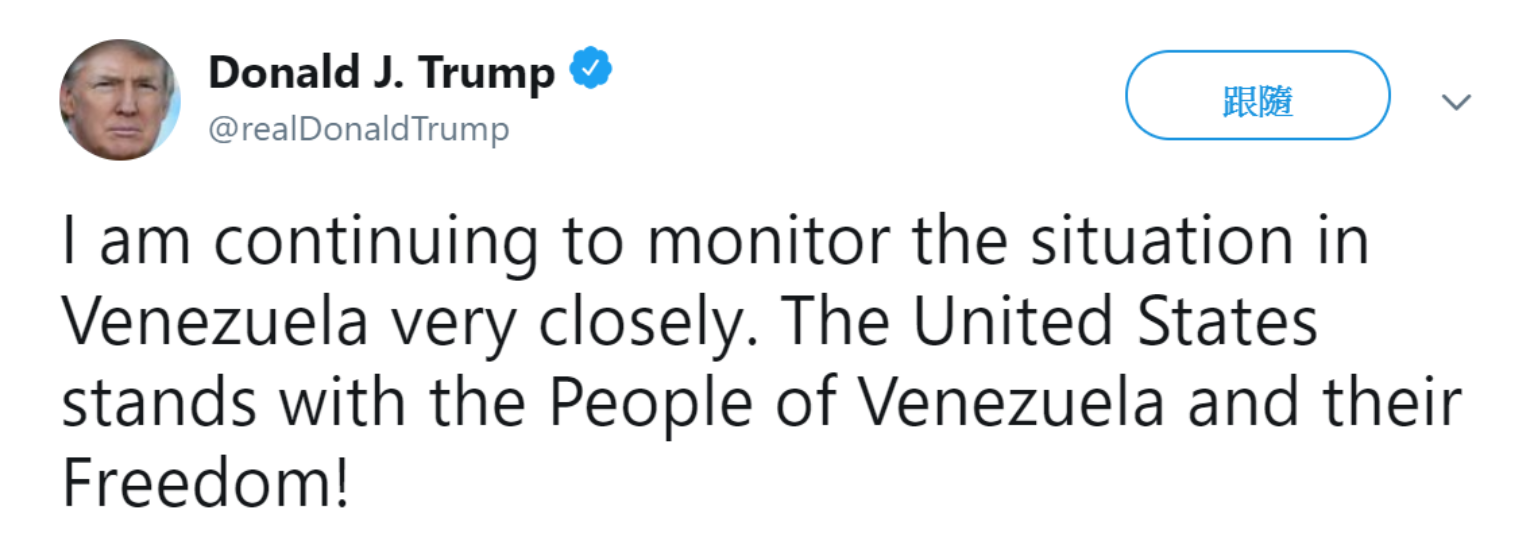Open the @realDonaldTrump handle link
Screen dimensions: 1538x535
[358, 130]
